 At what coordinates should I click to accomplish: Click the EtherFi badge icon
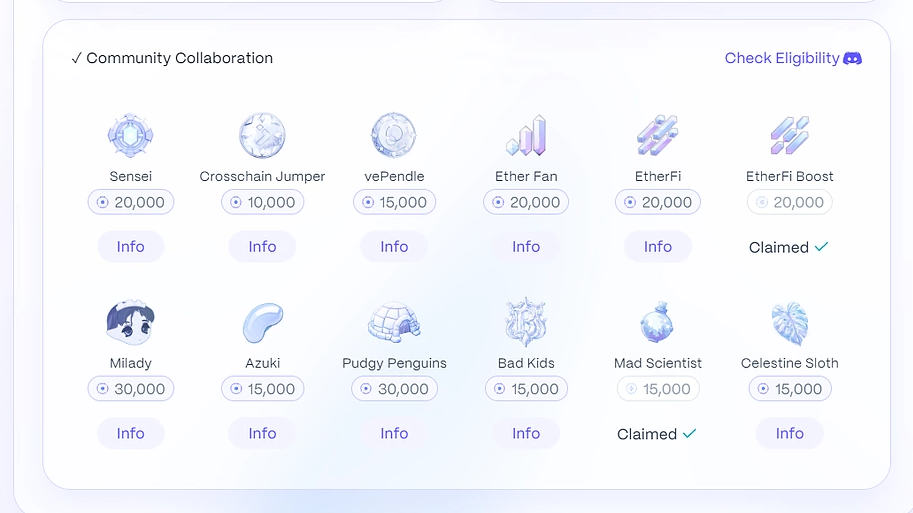click(657, 135)
